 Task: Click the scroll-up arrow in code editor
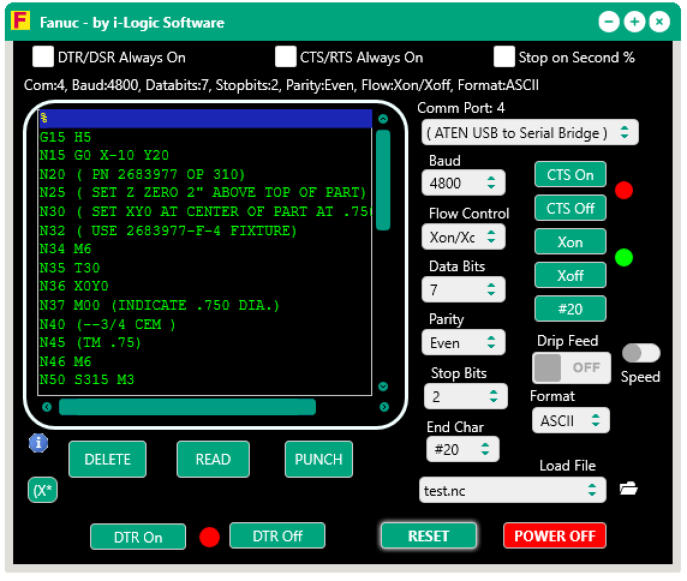pos(383,119)
